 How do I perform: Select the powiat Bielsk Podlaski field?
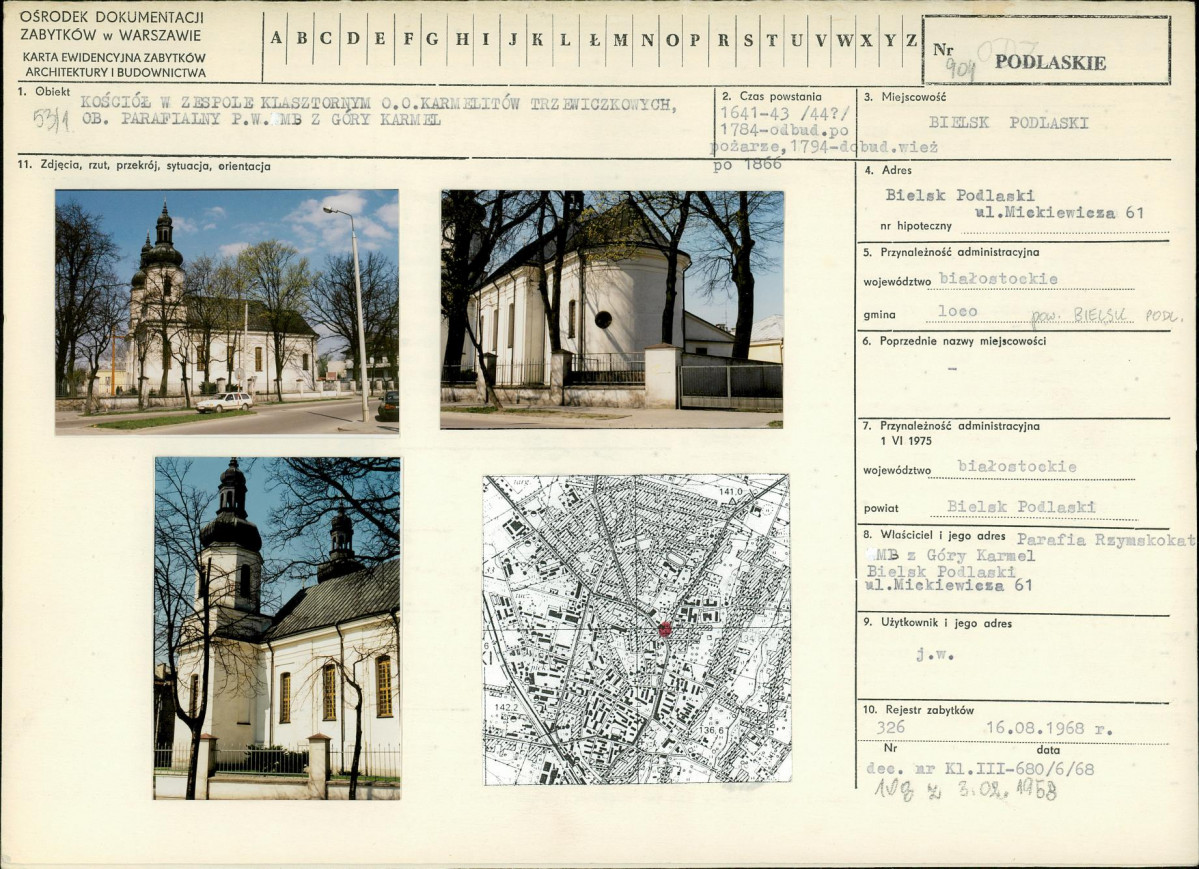coord(1021,506)
